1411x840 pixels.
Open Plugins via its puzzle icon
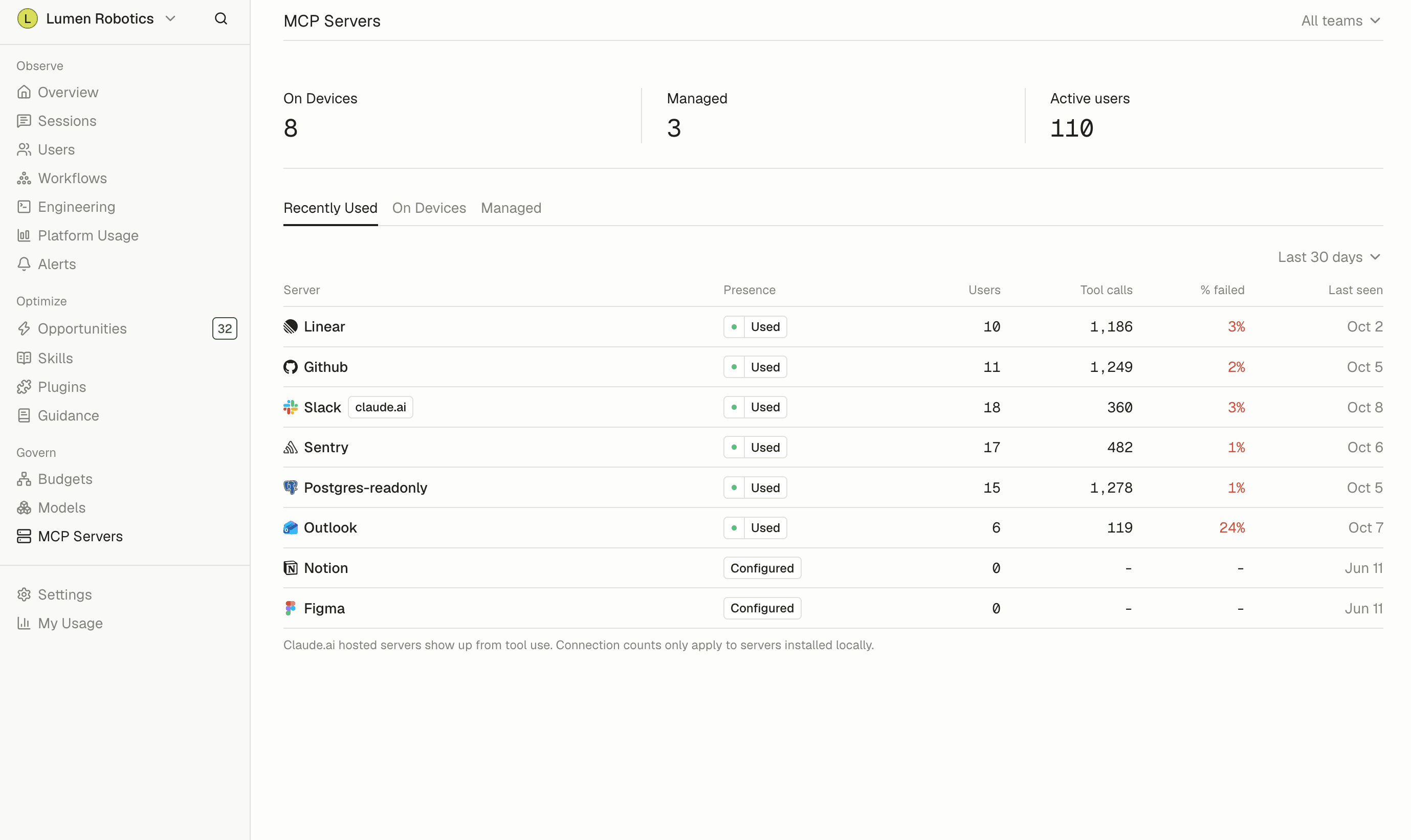tap(24, 387)
